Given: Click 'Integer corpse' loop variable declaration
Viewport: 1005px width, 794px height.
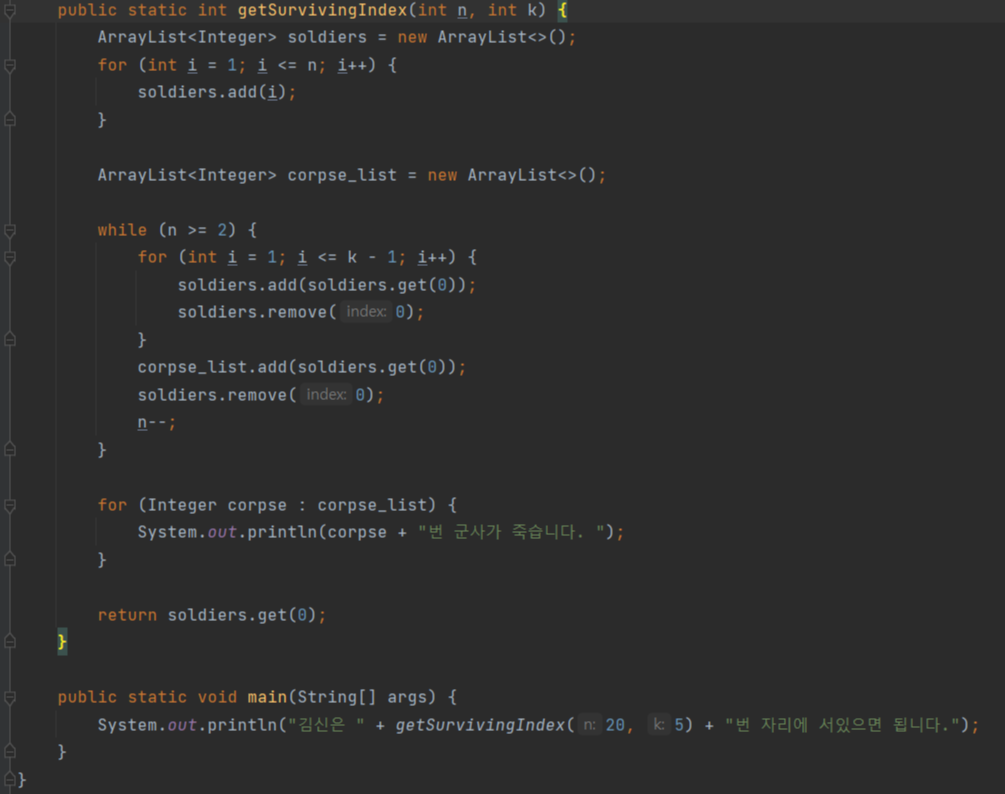Looking at the screenshot, I should [x=217, y=506].
